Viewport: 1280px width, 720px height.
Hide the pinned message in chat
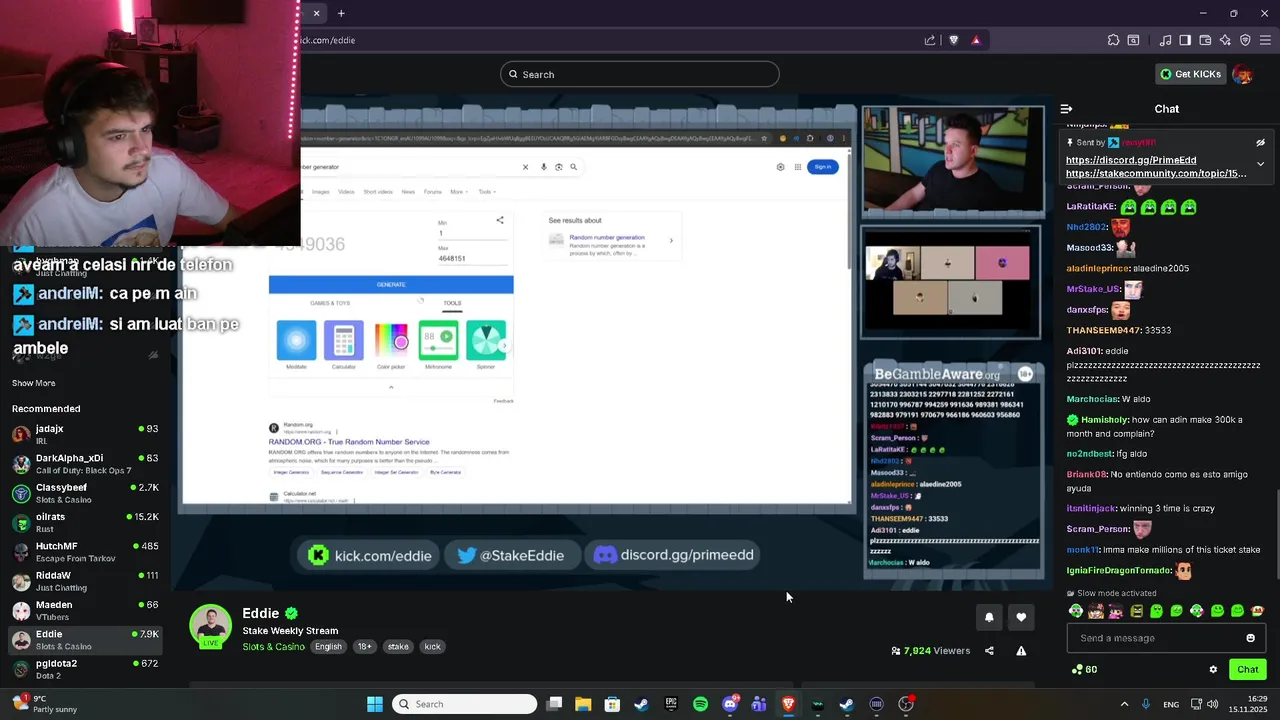(x=1260, y=143)
